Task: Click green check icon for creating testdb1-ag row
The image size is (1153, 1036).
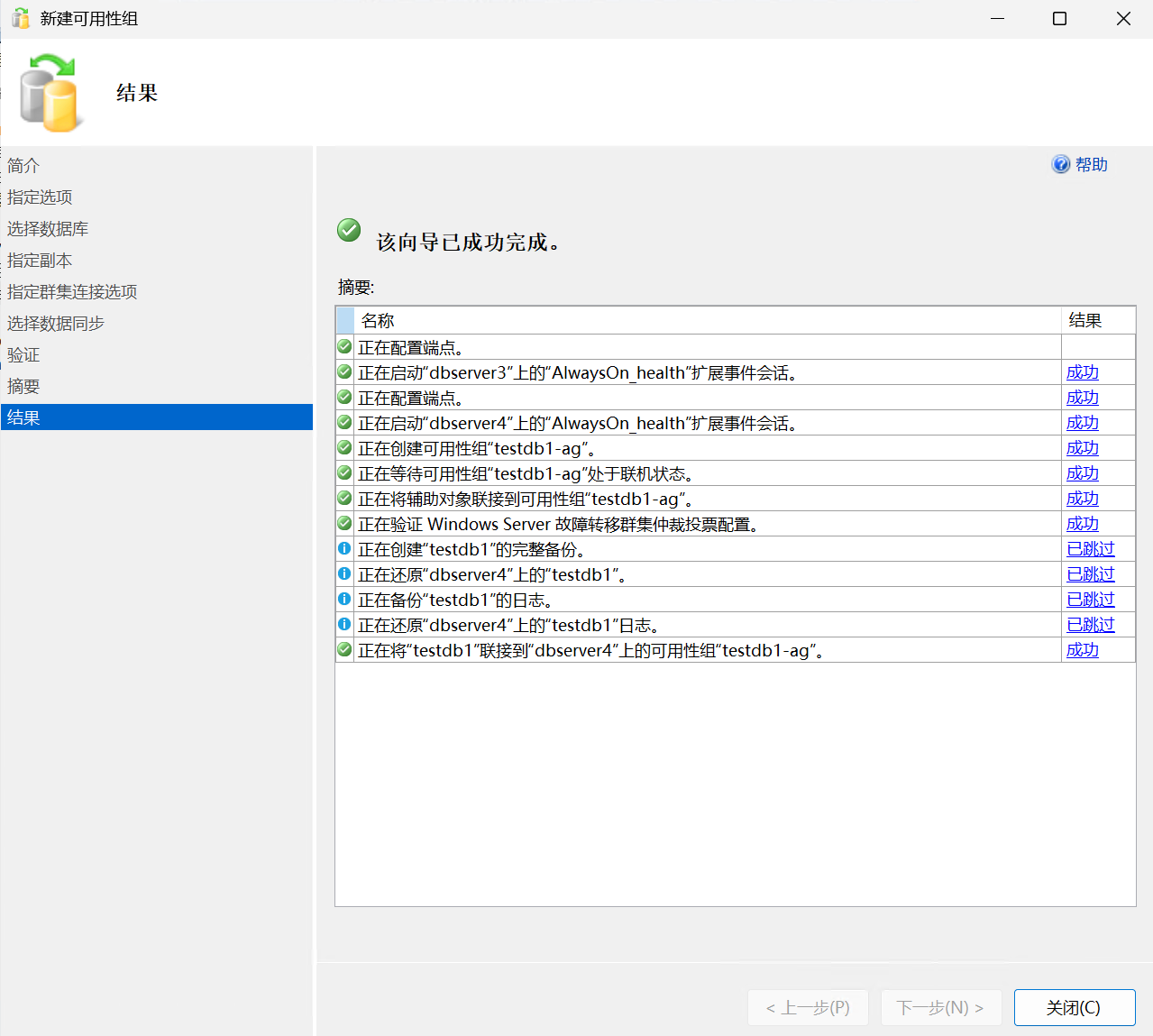Action: pyautogui.click(x=344, y=447)
